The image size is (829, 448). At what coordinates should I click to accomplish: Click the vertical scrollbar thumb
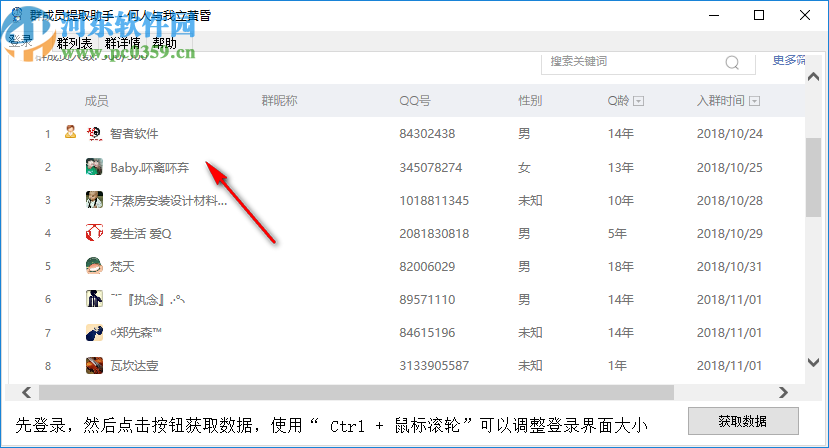[x=814, y=177]
